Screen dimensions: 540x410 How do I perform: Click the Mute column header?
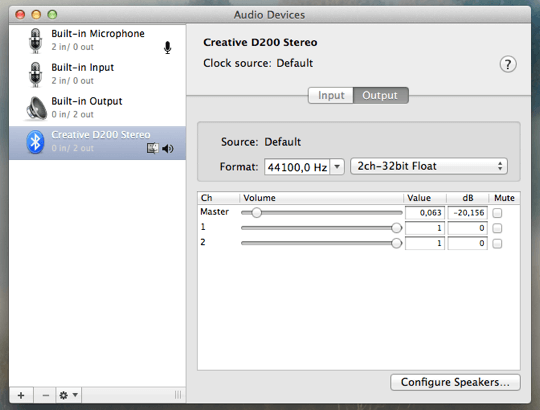(504, 198)
